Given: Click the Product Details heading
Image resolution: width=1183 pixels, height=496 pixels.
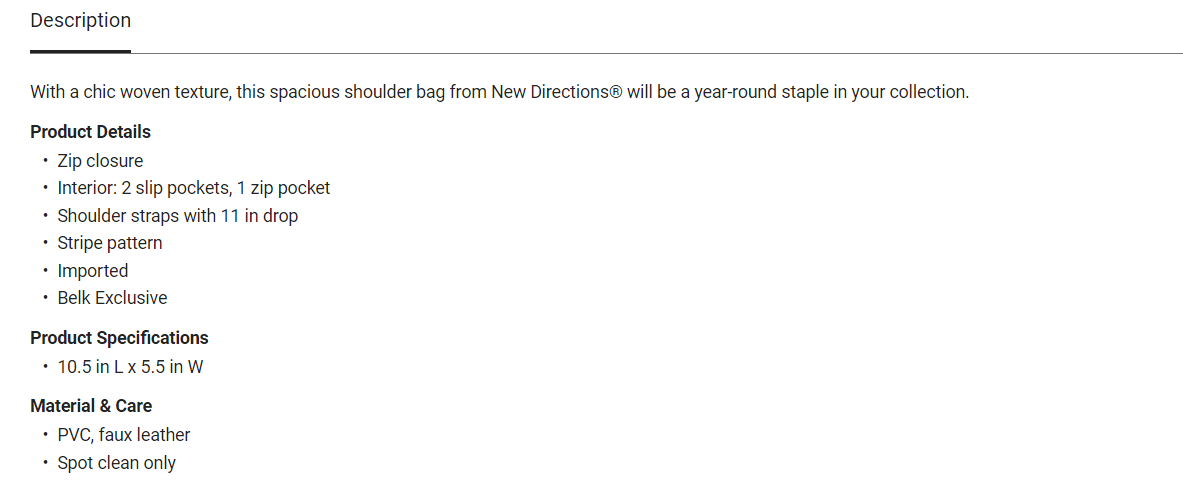Looking at the screenshot, I should 90,132.
